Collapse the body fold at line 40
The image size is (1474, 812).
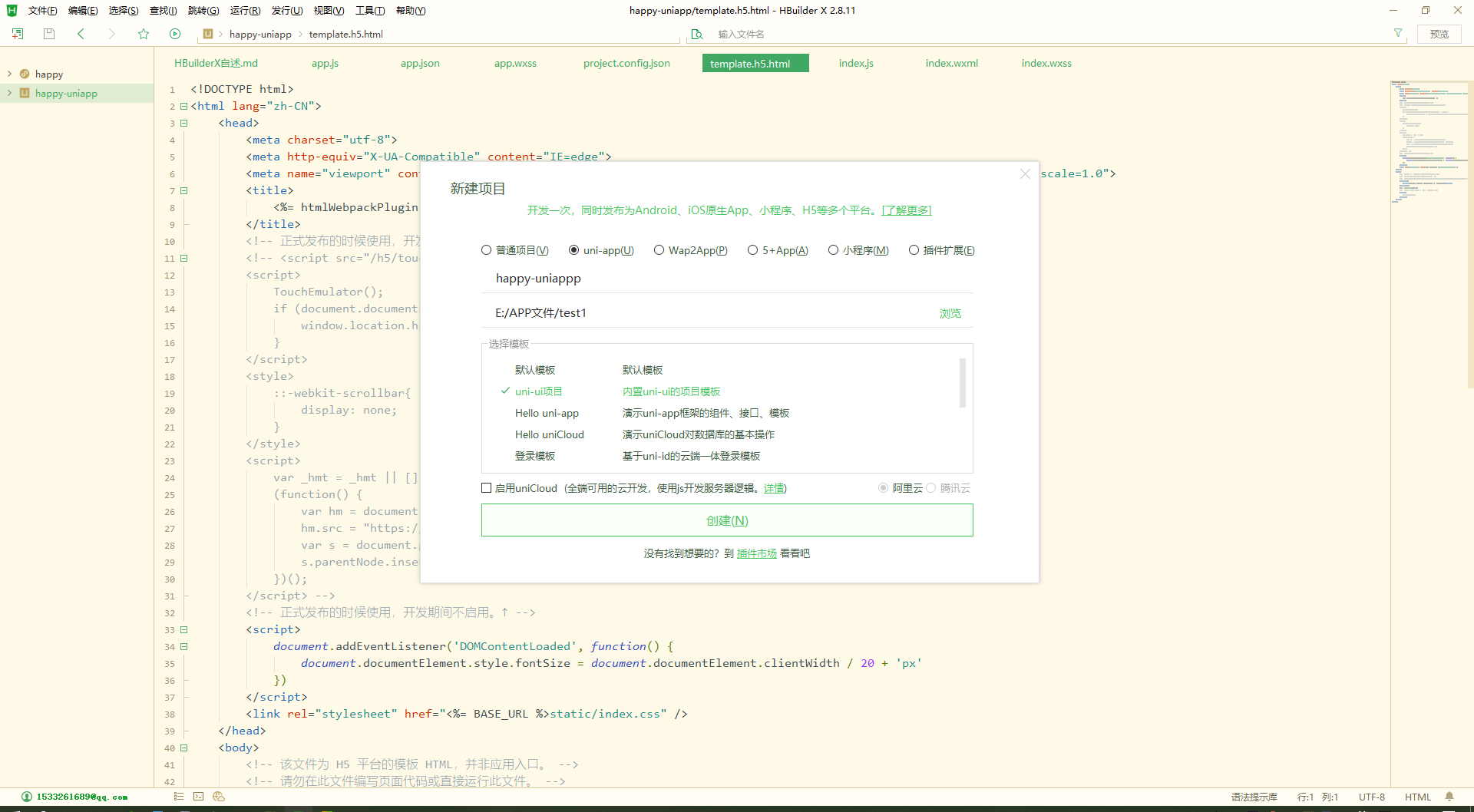(183, 748)
